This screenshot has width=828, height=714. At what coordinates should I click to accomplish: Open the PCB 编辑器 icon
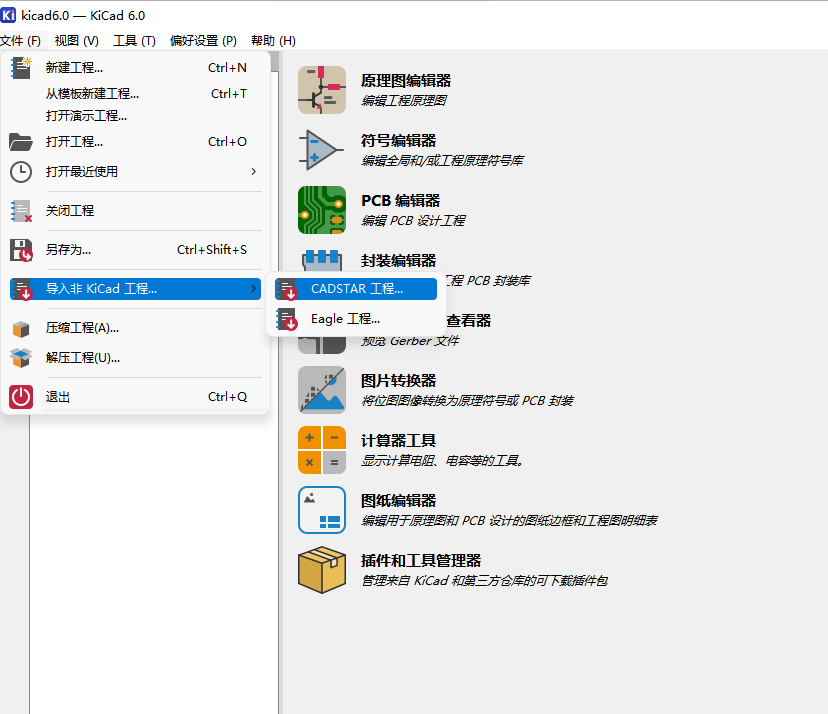pyautogui.click(x=322, y=210)
